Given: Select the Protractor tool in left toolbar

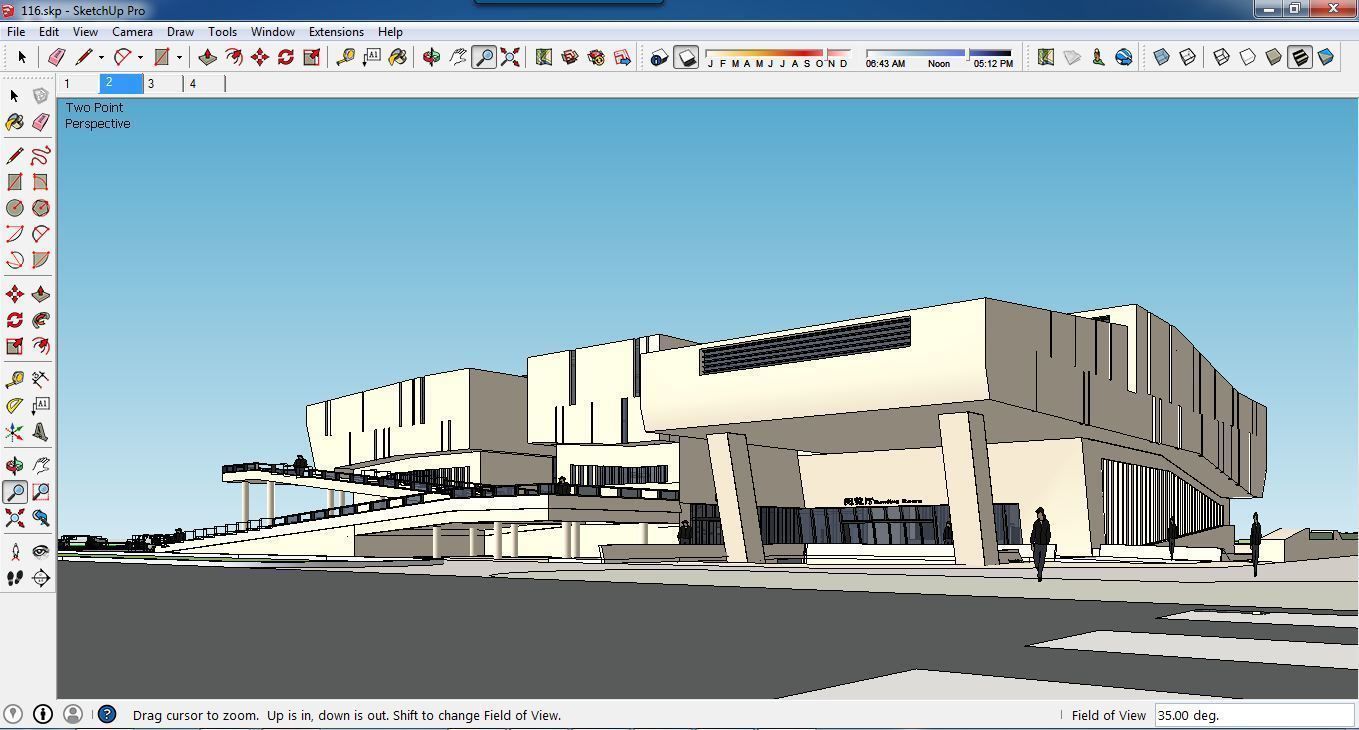Looking at the screenshot, I should tap(14, 406).
